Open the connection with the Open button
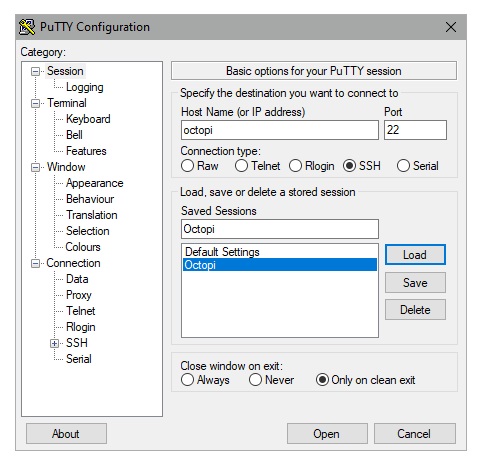 327,434
